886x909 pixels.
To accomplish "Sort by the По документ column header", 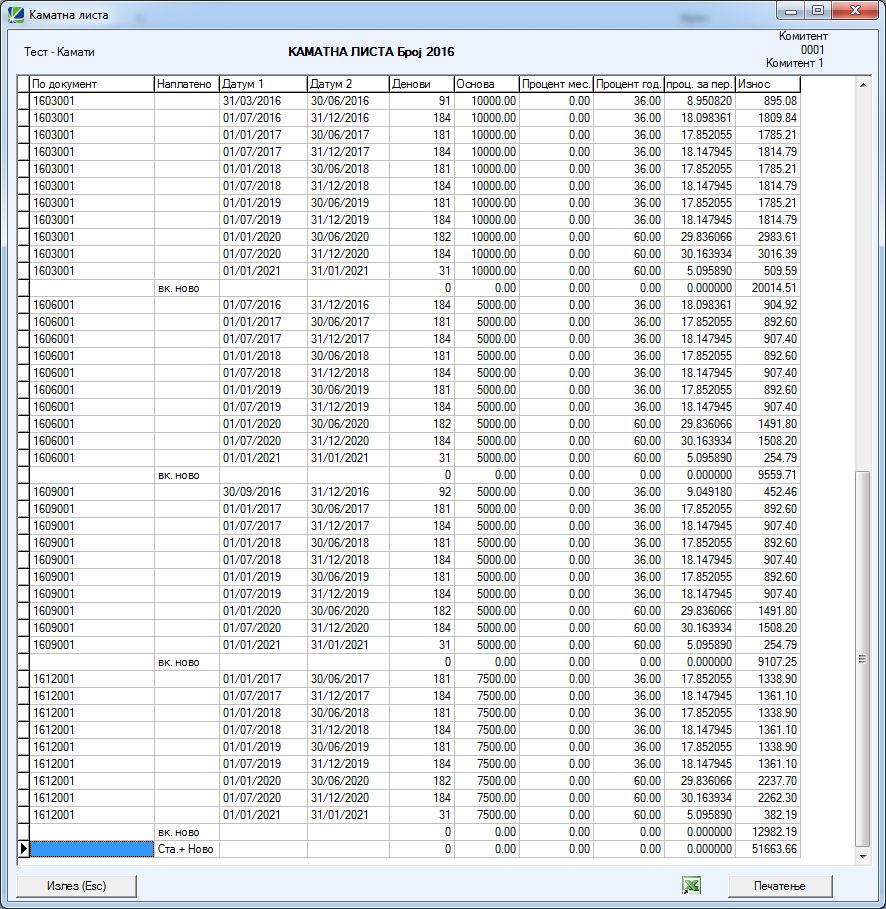I will click(x=92, y=84).
